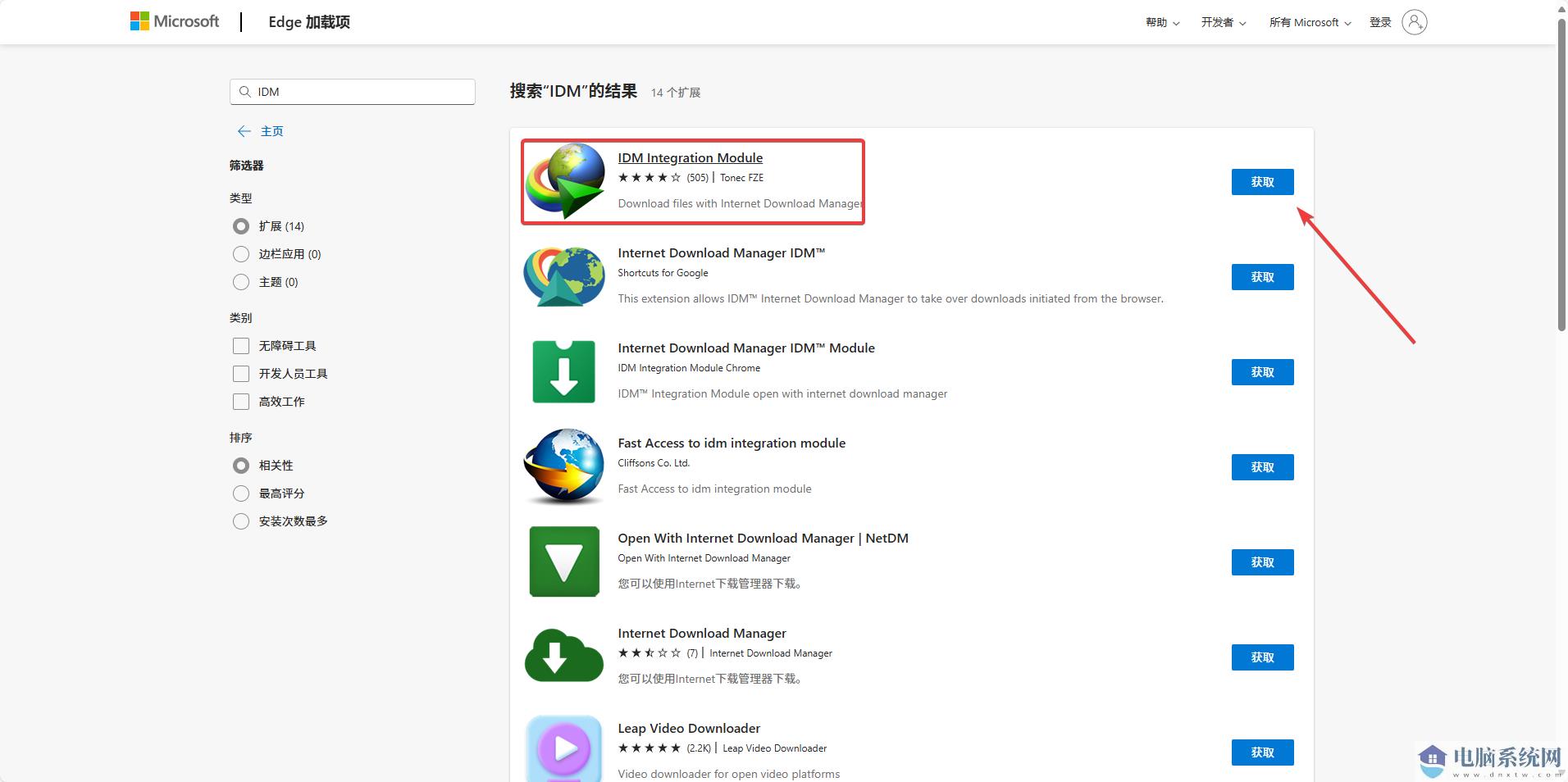Click the Leap Video Downloader play icon
The width and height of the screenshot is (1568, 782).
click(x=564, y=748)
